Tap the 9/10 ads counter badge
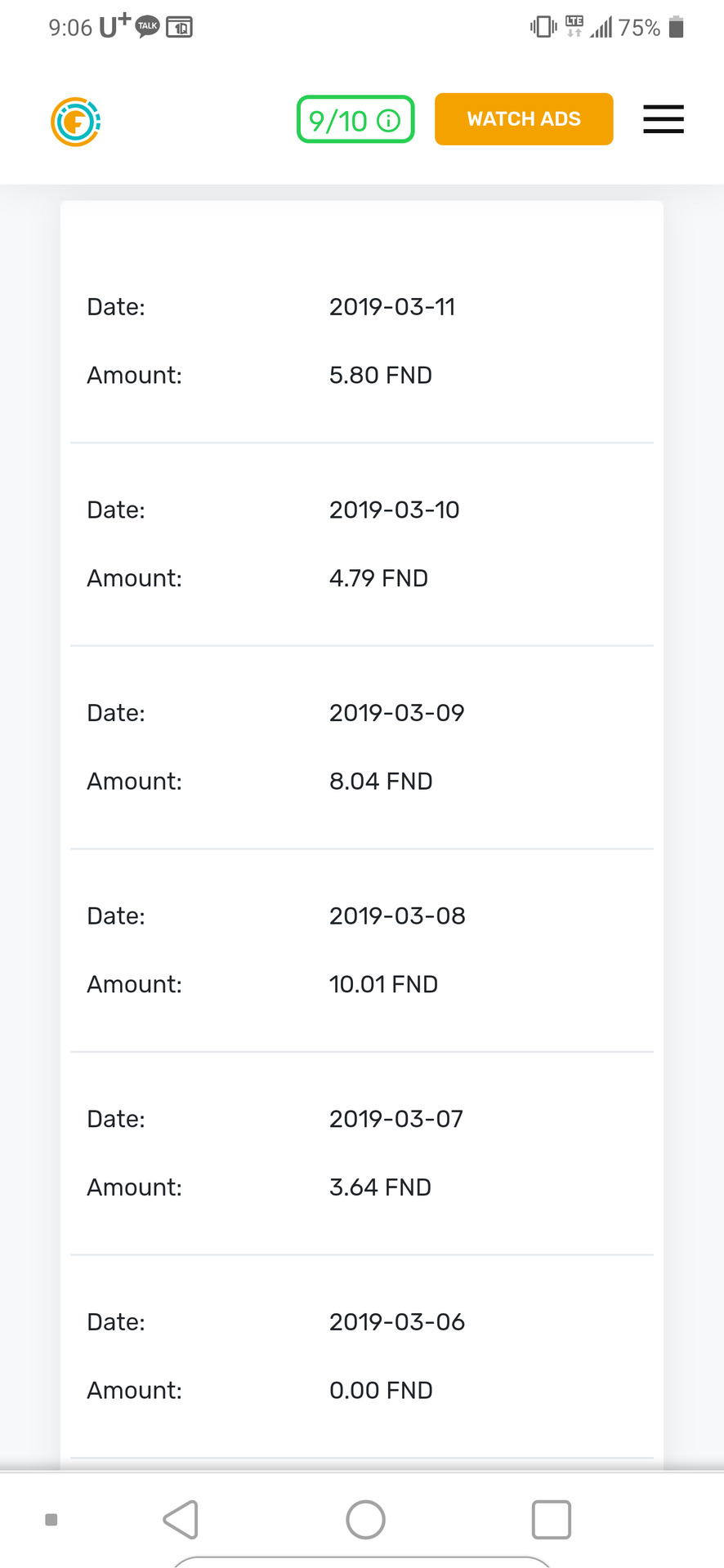The width and height of the screenshot is (724, 1568). pyautogui.click(x=355, y=119)
